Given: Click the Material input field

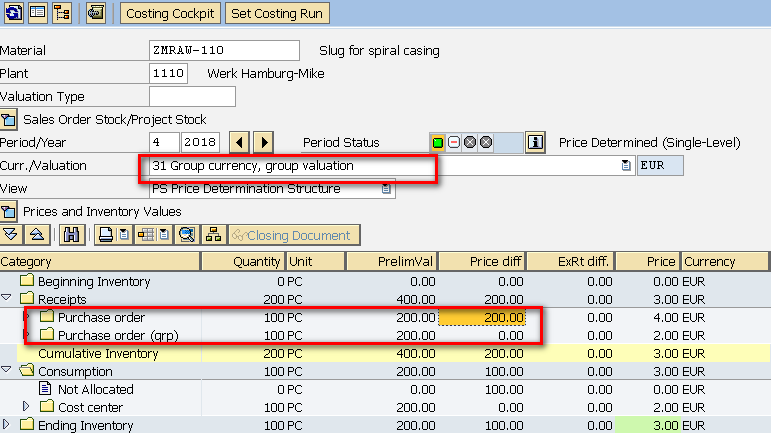Looking at the screenshot, I should (224, 51).
